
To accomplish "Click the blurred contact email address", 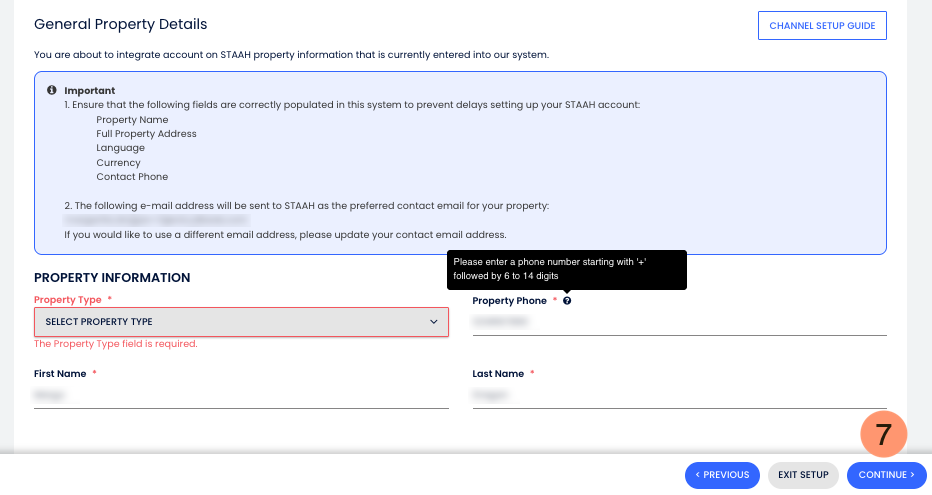I will (x=157, y=219).
